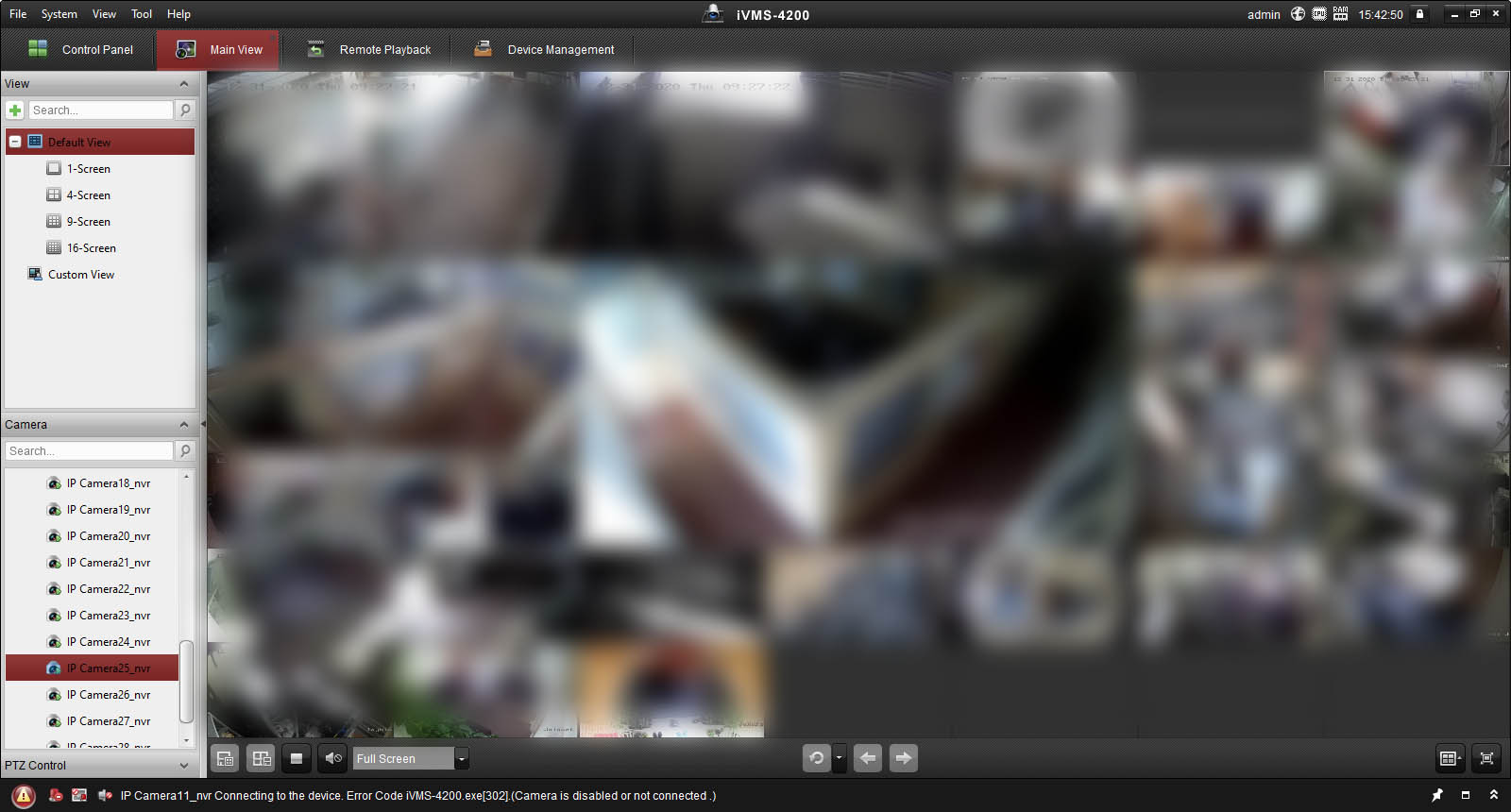
Task: Hide left sidebar with collapse arrow
Action: point(202,425)
